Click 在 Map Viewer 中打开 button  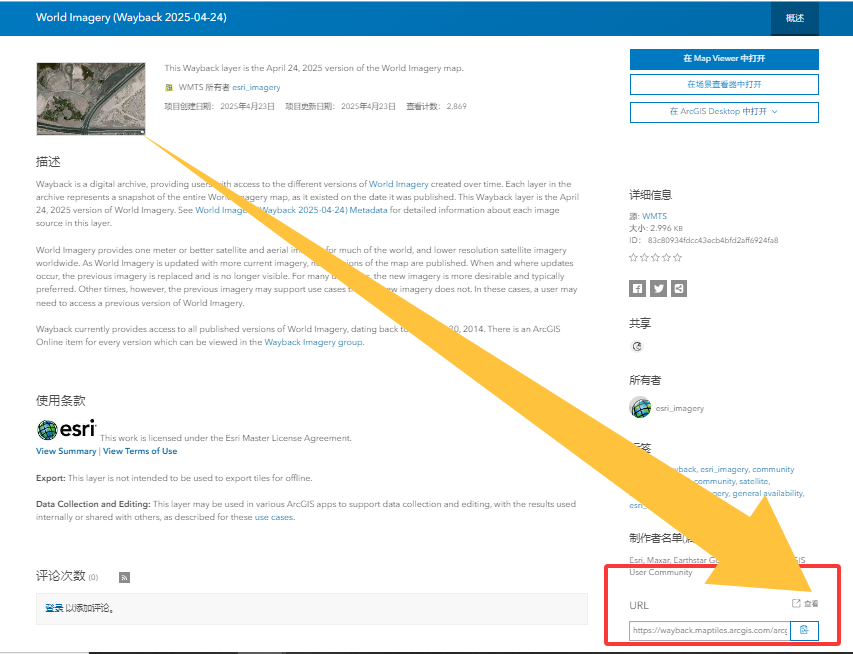click(x=724, y=59)
